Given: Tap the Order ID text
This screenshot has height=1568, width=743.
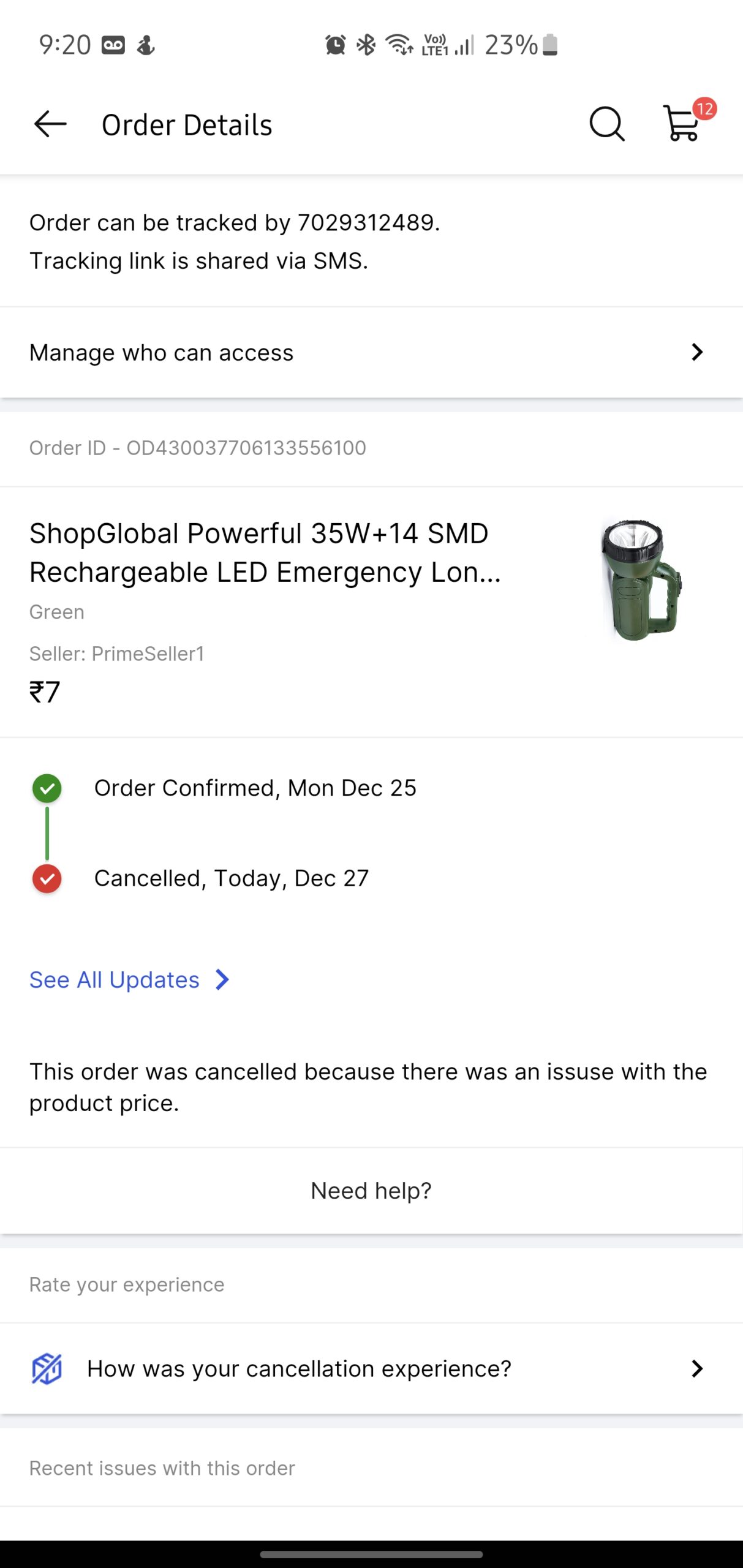Looking at the screenshot, I should pyautogui.click(x=198, y=448).
